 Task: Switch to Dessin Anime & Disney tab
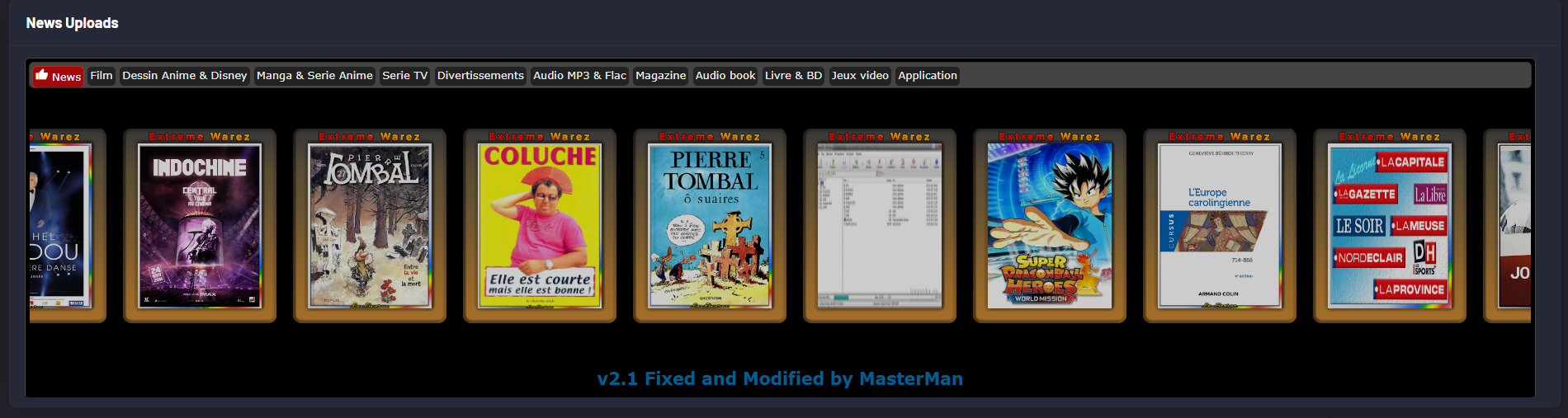pyautogui.click(x=184, y=76)
